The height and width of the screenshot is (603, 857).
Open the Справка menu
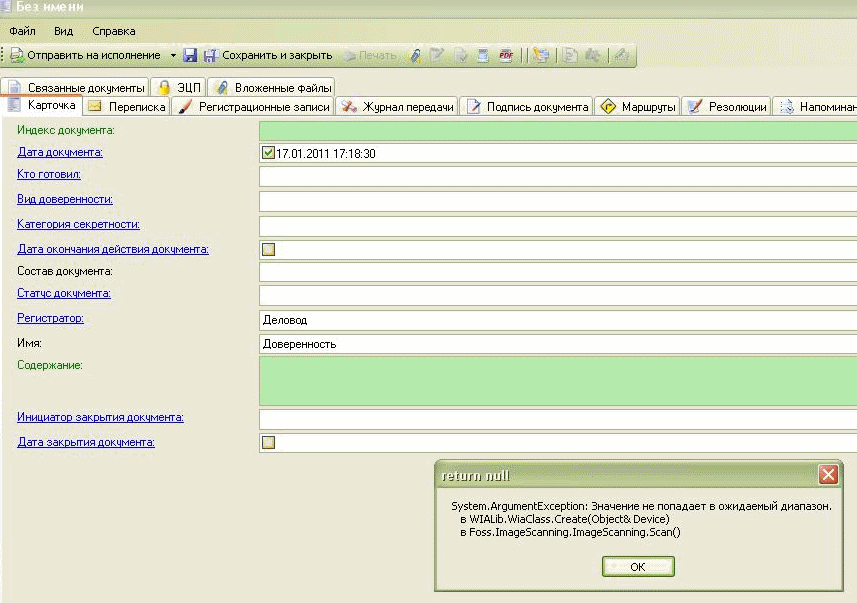(x=113, y=31)
